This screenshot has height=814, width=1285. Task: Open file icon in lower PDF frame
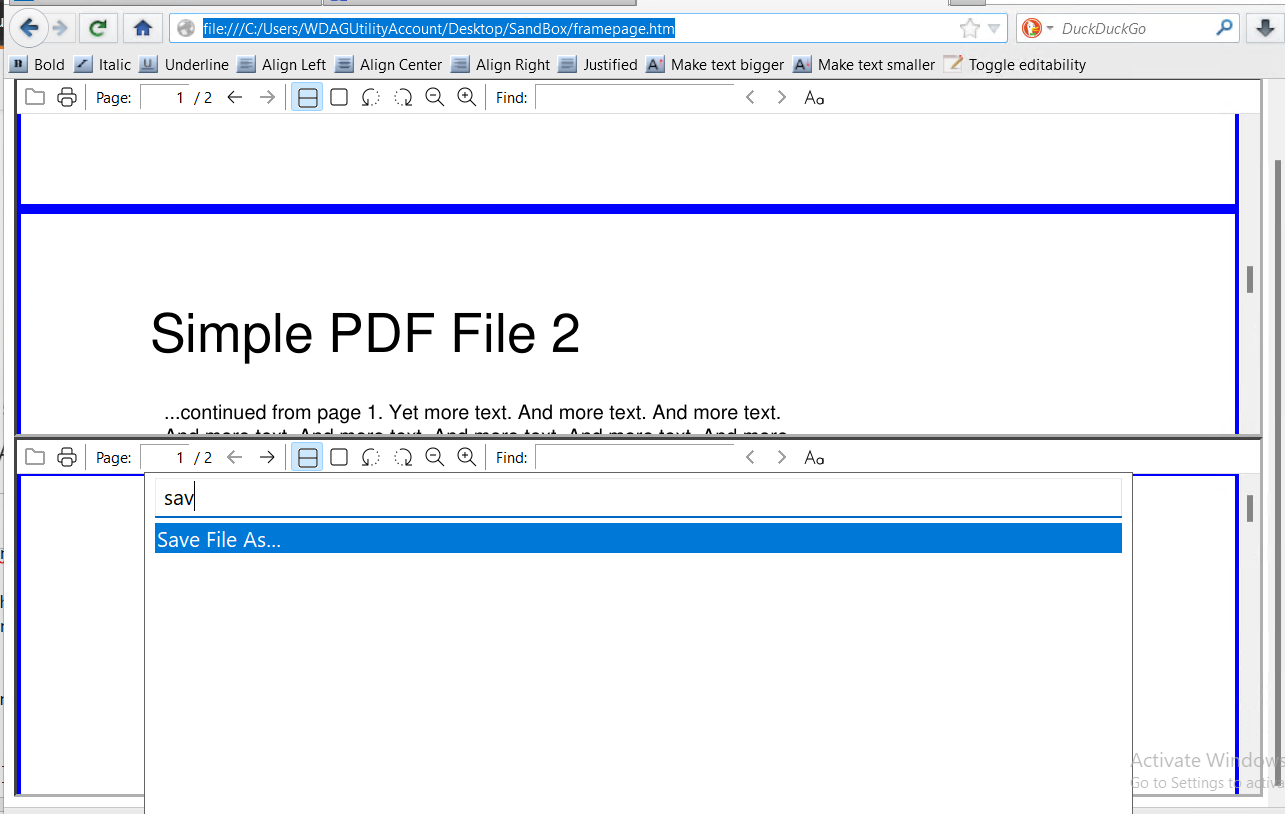[35, 457]
